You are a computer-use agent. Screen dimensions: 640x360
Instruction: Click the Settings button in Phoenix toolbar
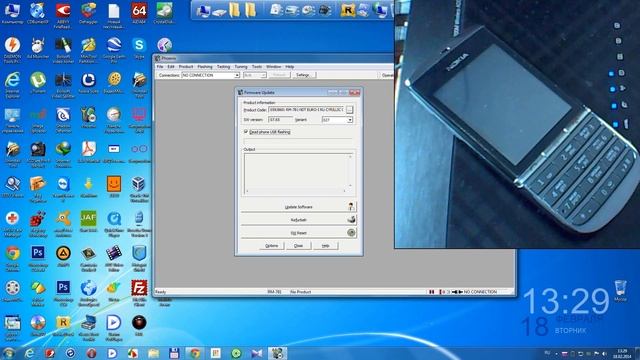303,75
